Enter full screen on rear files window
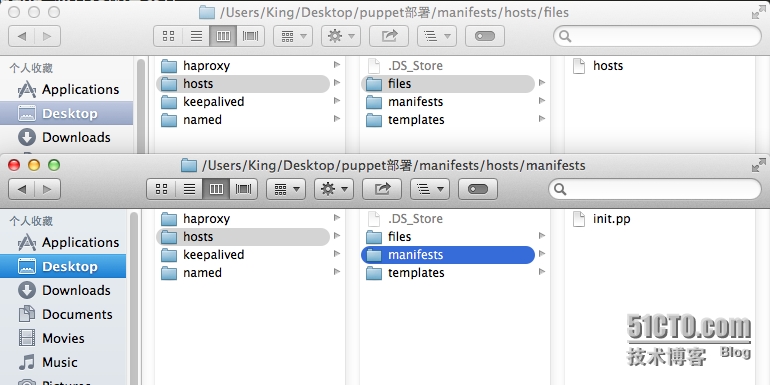The height and width of the screenshot is (385, 770). [758, 12]
